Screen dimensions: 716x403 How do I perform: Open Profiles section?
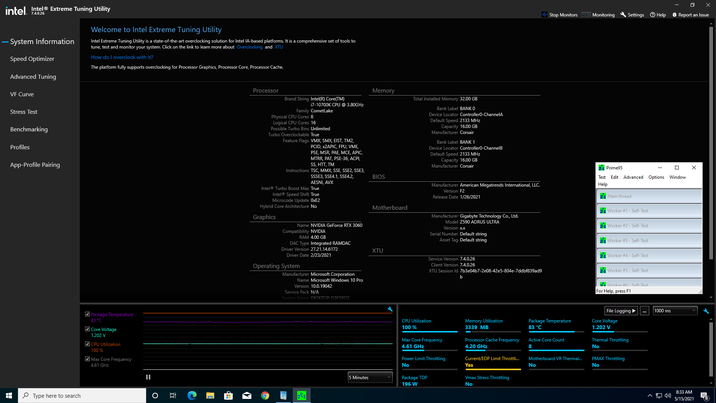(20, 147)
